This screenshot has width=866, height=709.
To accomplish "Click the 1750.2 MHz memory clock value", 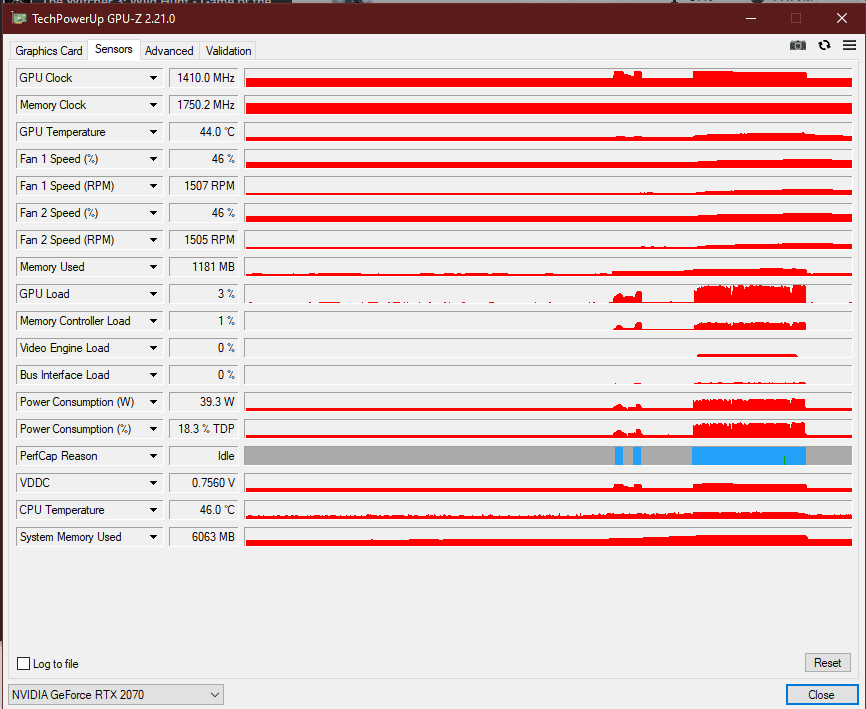I will pyautogui.click(x=204, y=105).
